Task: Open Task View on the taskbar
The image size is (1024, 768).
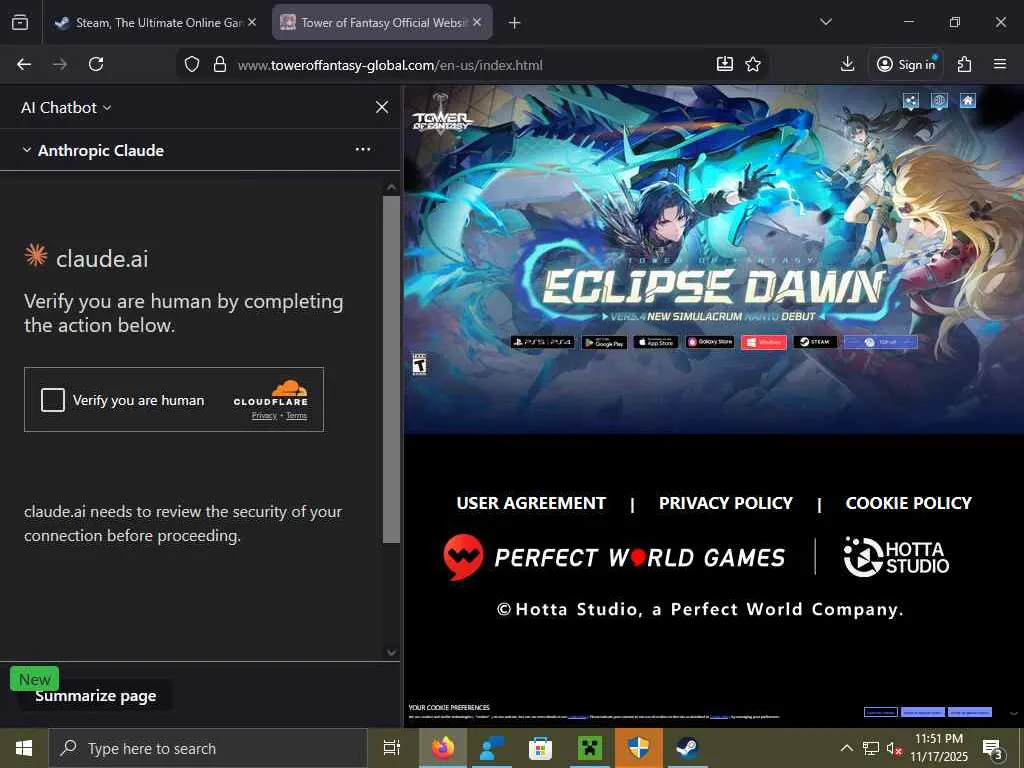Action: 392,748
